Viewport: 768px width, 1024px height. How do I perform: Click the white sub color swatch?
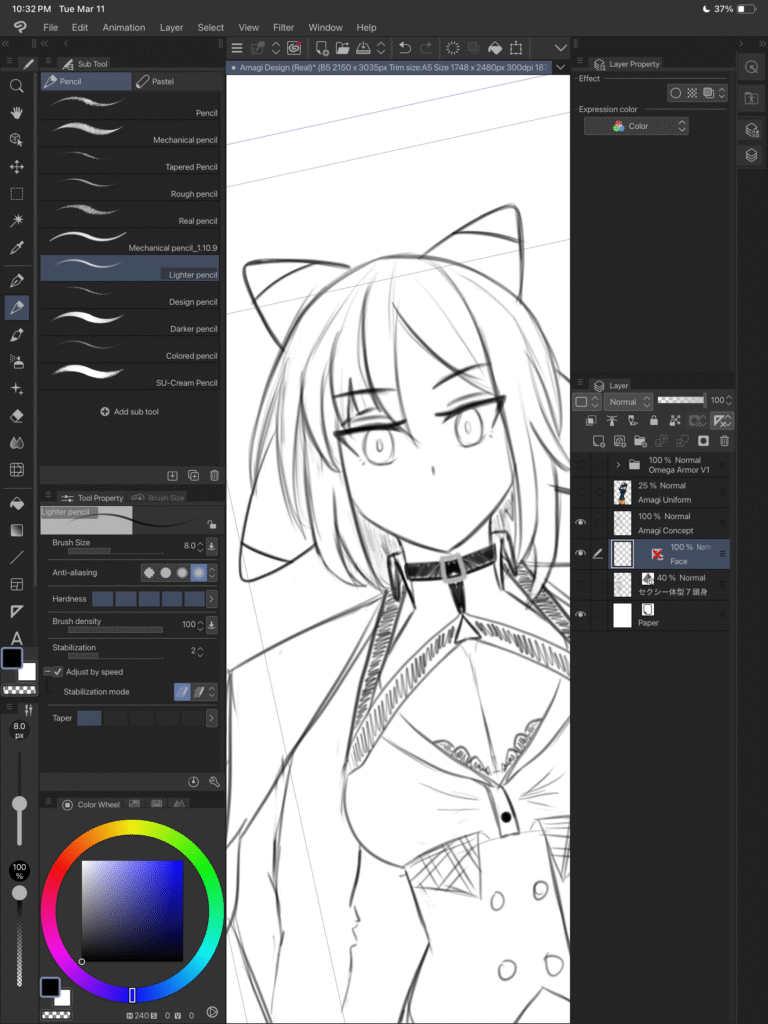tap(27, 671)
